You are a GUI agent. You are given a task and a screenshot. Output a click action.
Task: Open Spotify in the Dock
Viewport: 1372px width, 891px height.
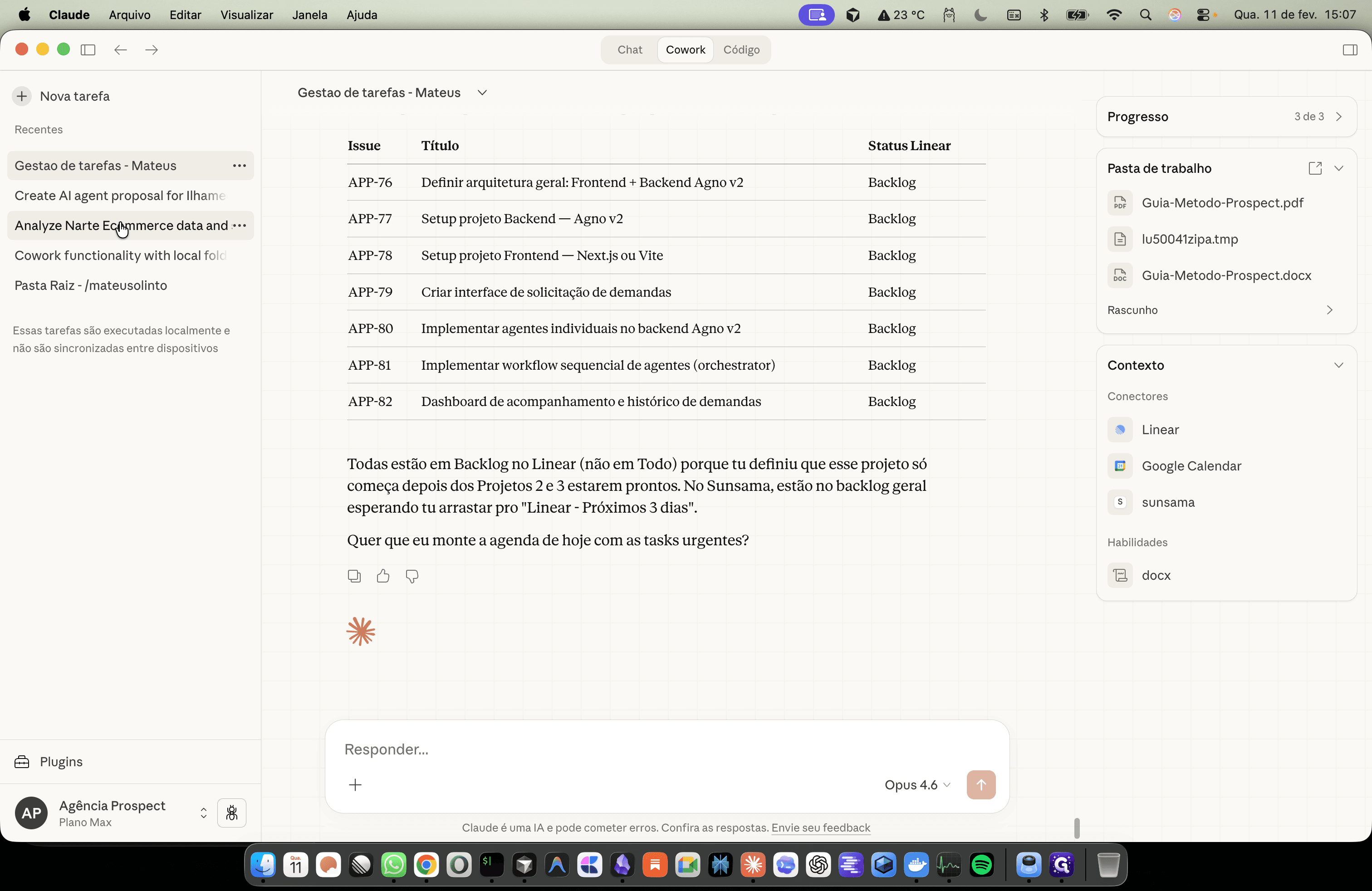click(x=981, y=865)
